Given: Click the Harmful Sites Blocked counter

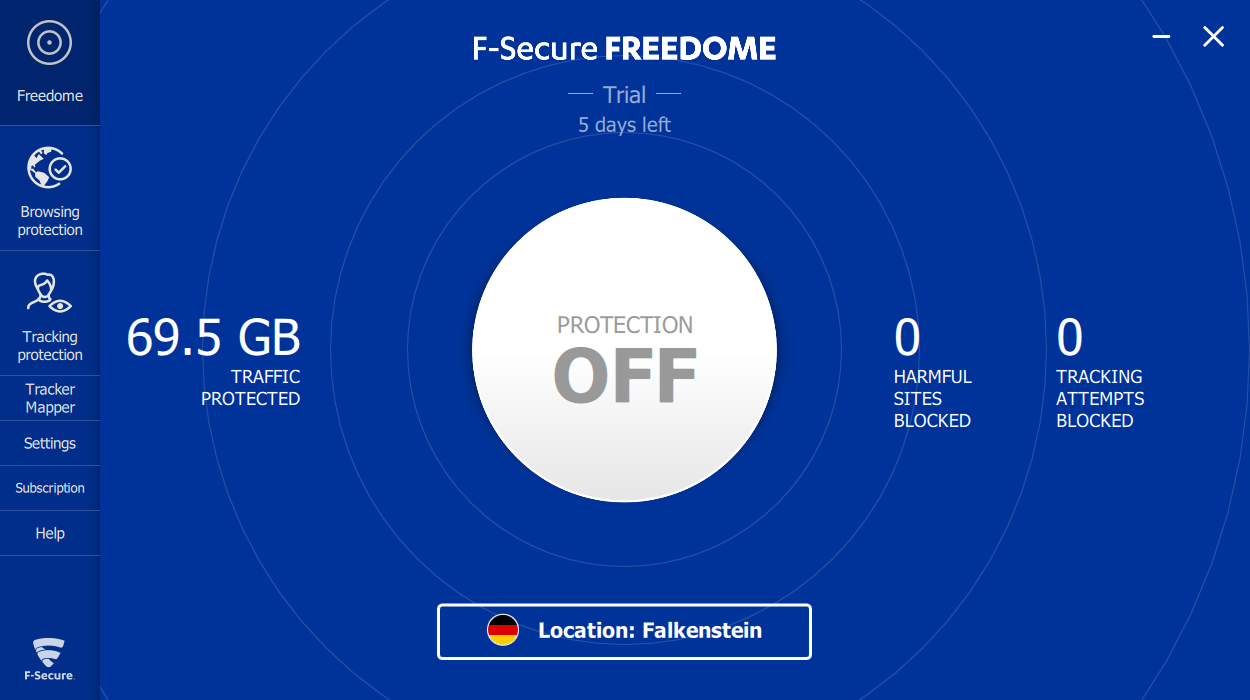Looking at the screenshot, I should 931,372.
